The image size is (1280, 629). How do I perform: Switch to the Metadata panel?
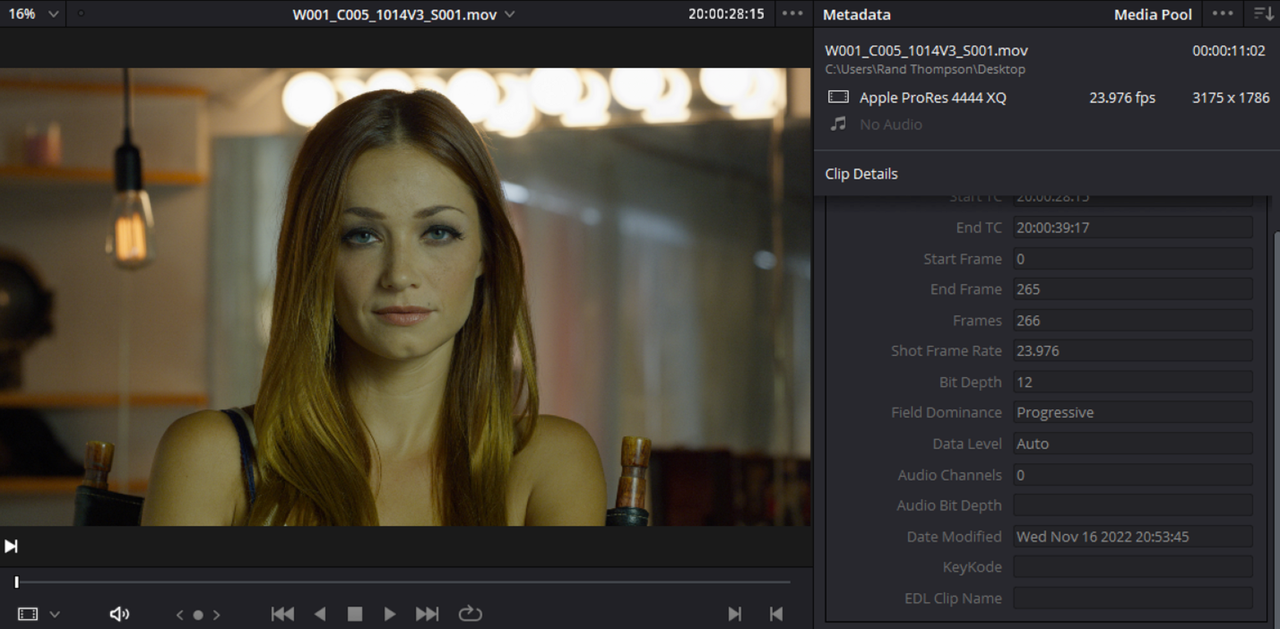(857, 15)
